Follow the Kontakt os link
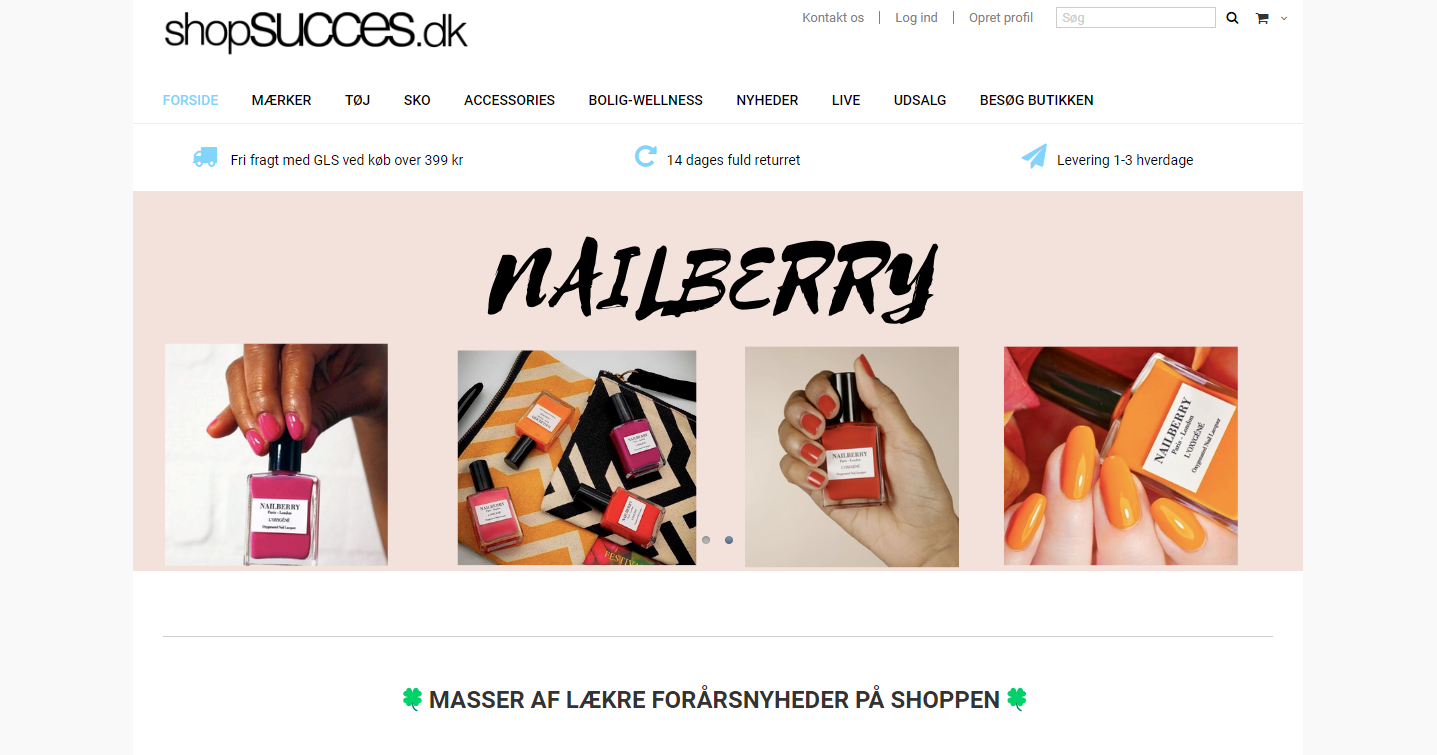This screenshot has height=755, width=1437. pyautogui.click(x=833, y=18)
